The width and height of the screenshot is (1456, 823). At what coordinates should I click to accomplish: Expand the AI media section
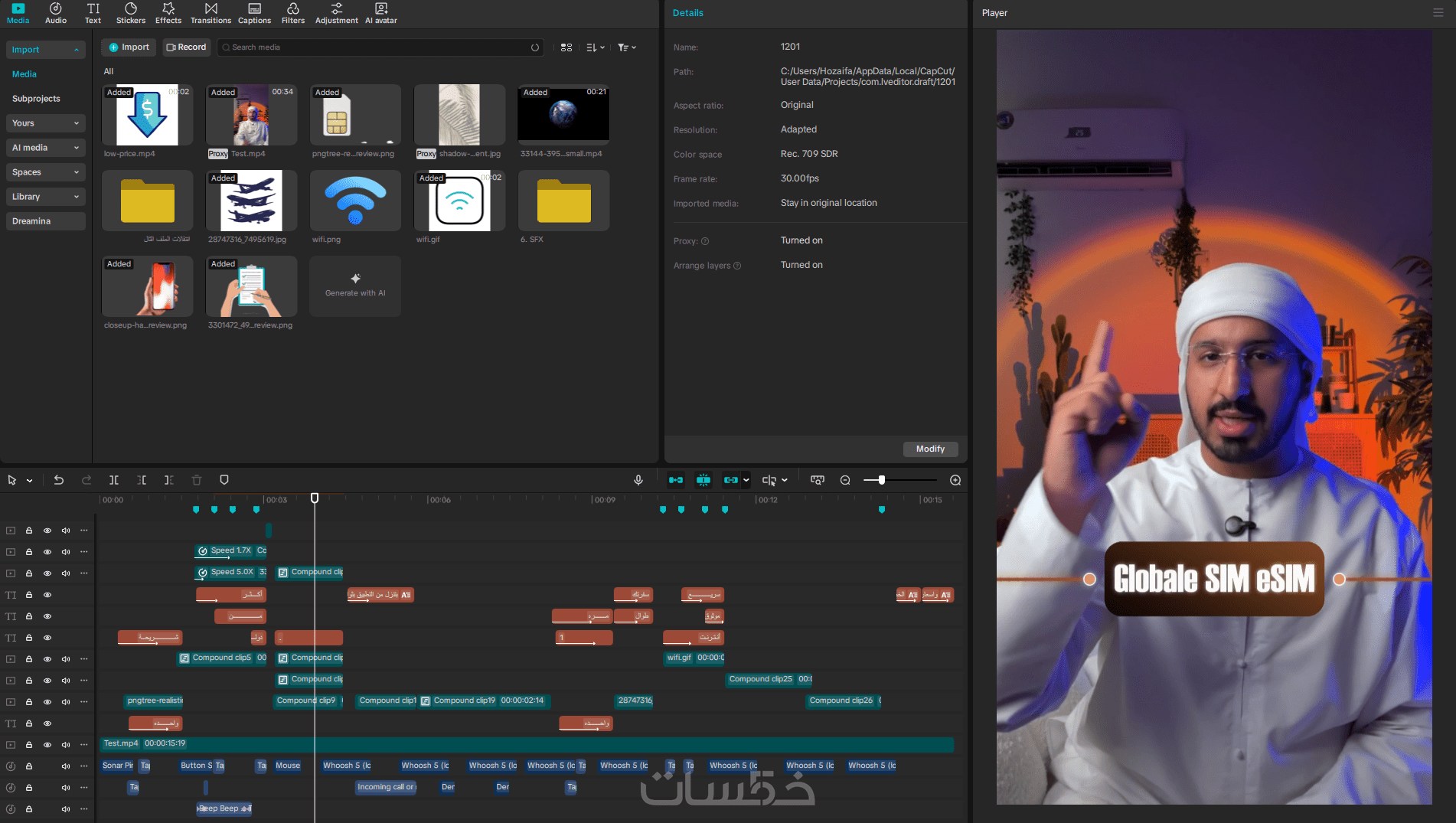pyautogui.click(x=45, y=148)
